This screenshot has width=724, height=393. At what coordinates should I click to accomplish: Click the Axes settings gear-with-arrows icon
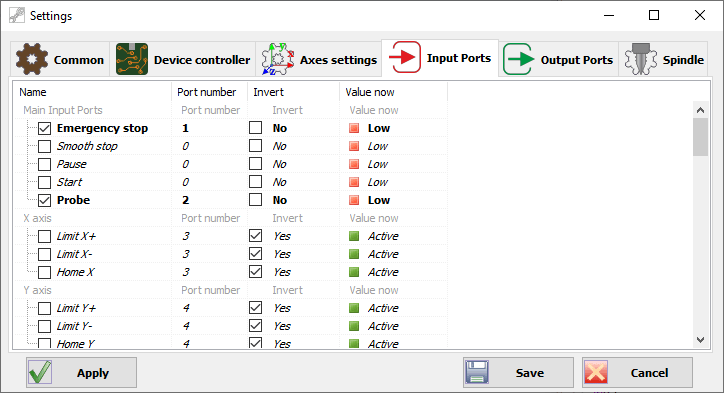pyautogui.click(x=278, y=59)
